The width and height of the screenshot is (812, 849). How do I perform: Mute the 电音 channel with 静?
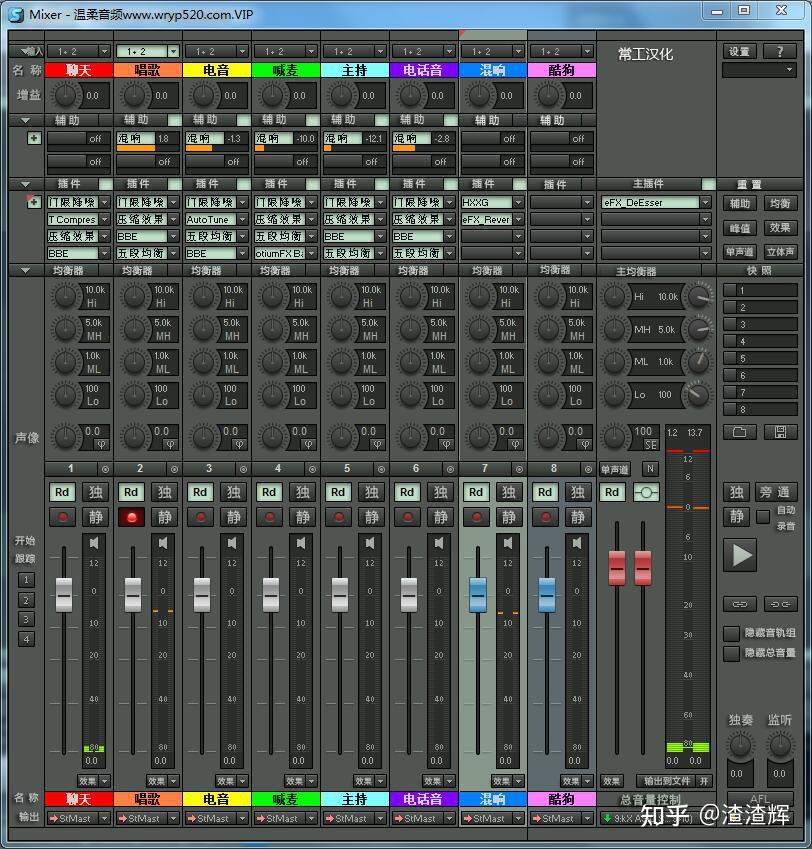234,517
